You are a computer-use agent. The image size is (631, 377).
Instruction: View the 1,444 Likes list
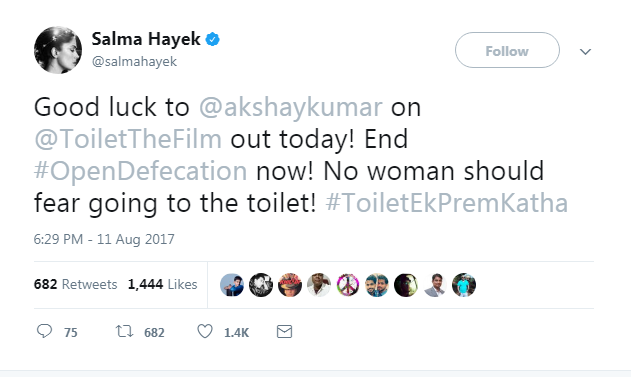pos(163,284)
